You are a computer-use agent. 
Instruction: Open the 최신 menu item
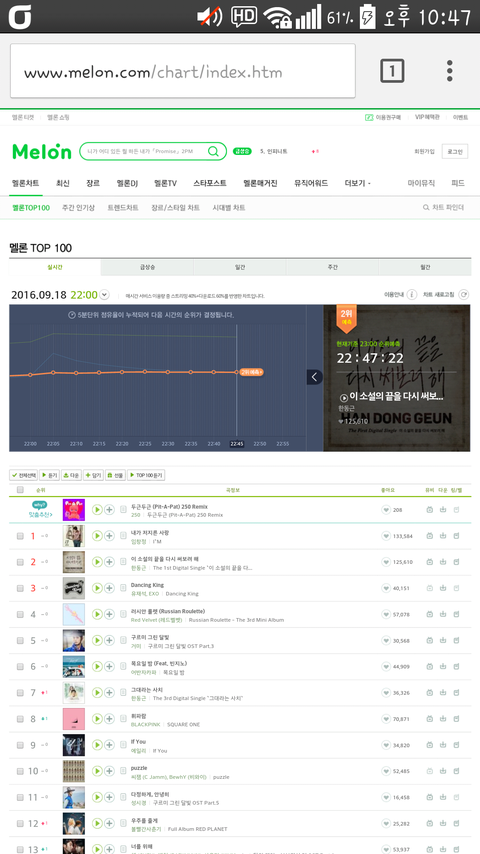tap(63, 184)
